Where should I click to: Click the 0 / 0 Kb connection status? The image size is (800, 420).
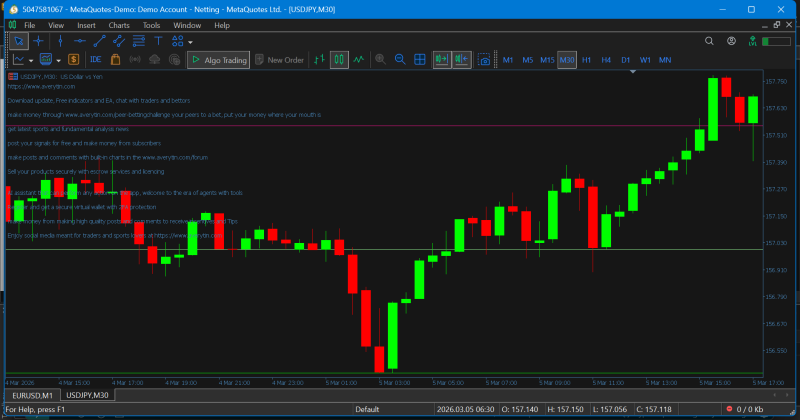pos(745,409)
